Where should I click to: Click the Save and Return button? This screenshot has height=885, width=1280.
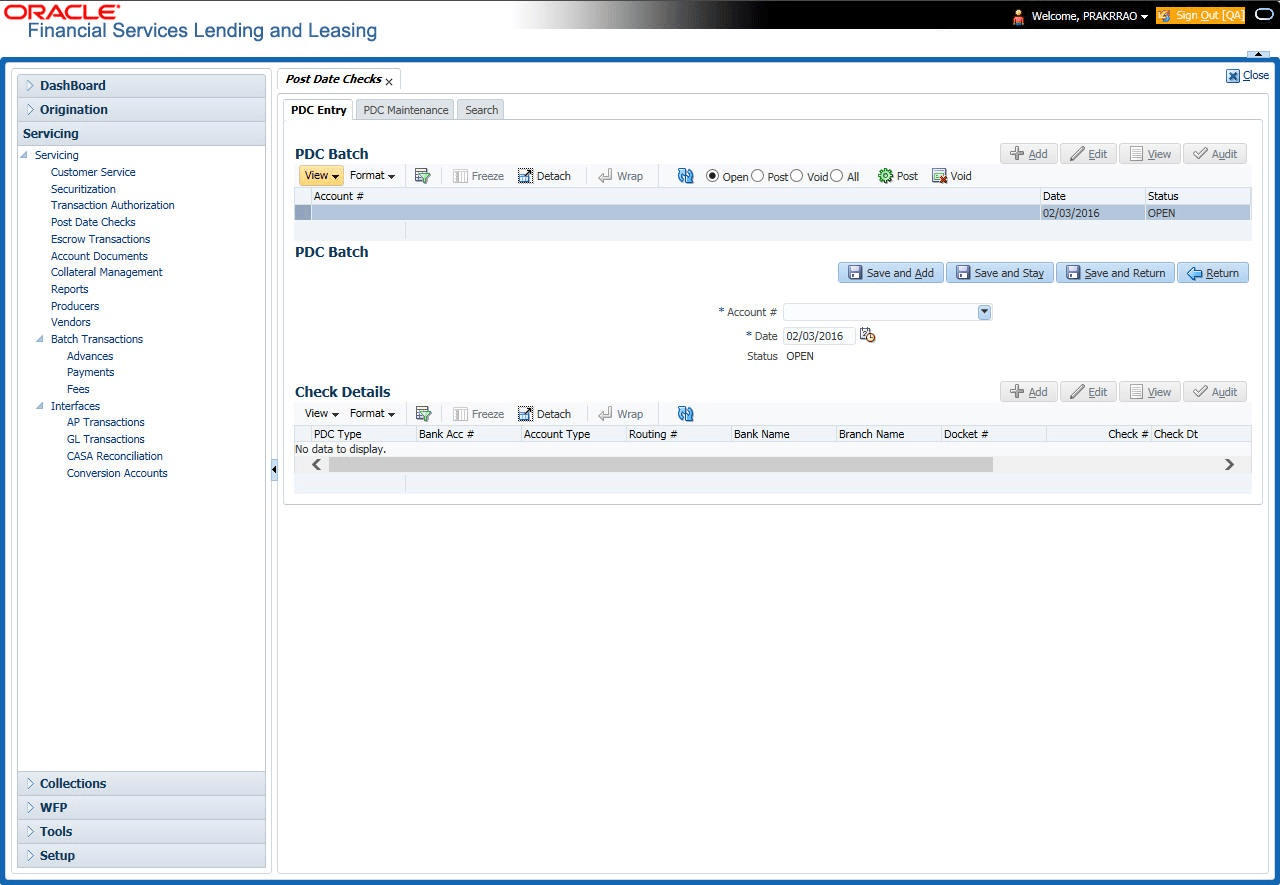coord(1115,273)
